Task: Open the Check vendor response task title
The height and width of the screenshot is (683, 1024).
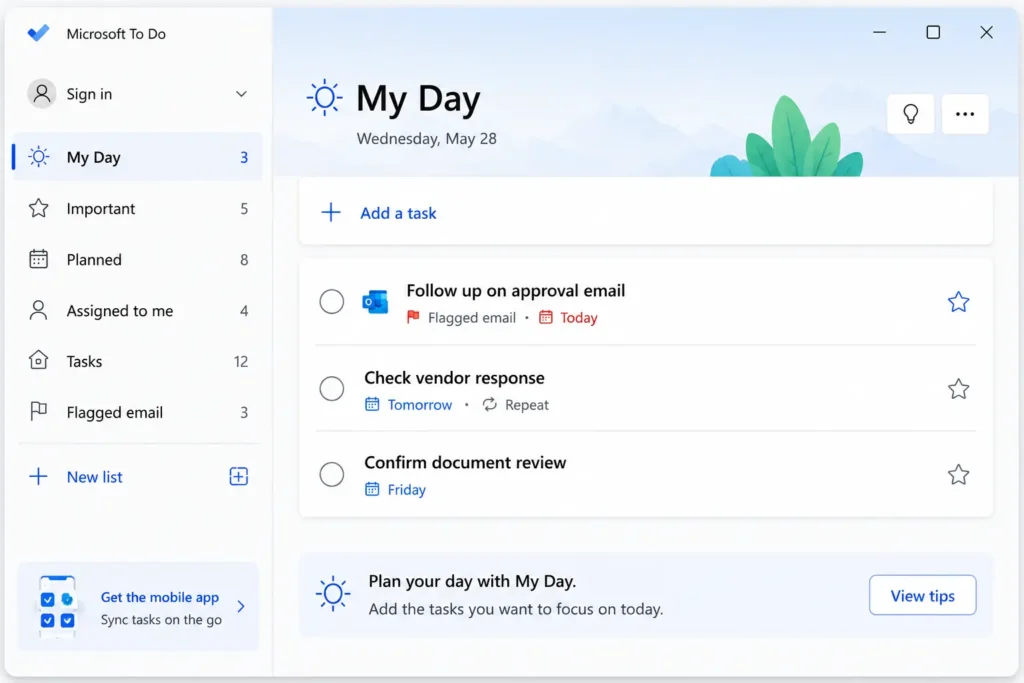Action: (x=454, y=378)
